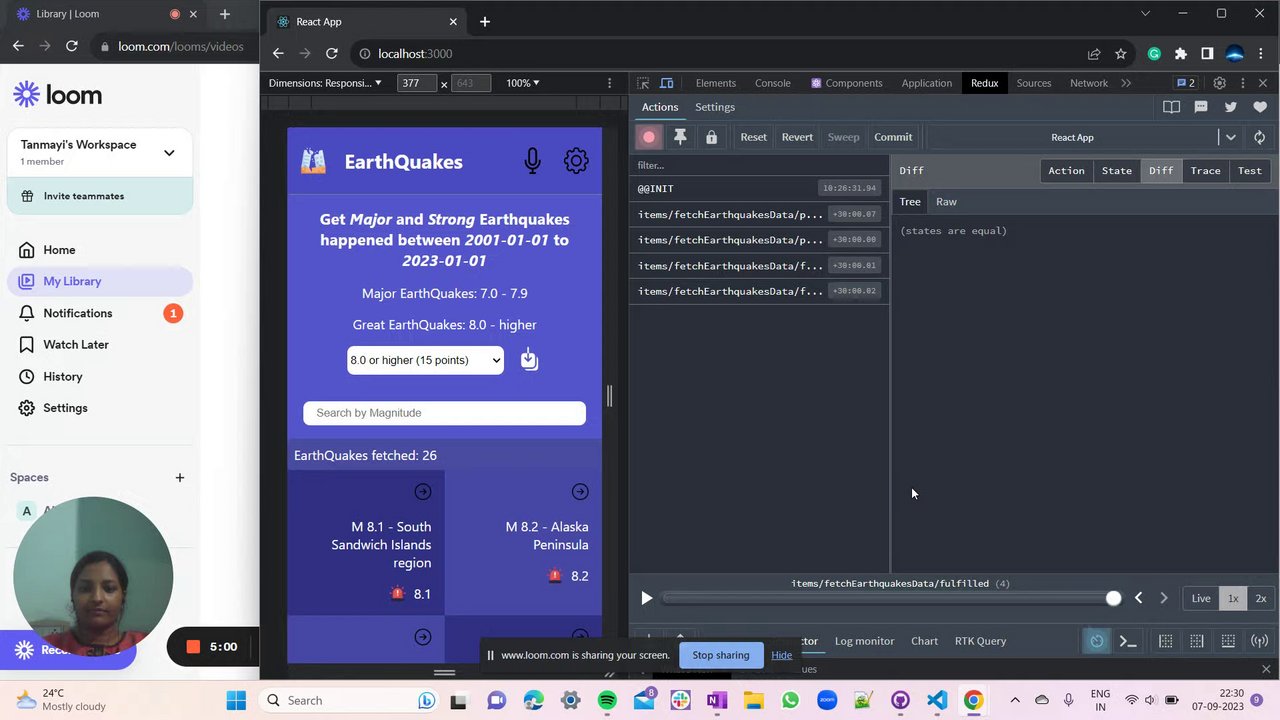Image resolution: width=1280 pixels, height=720 pixels.
Task: Open details arrow on Alaska Peninsula card
Action: (x=580, y=492)
